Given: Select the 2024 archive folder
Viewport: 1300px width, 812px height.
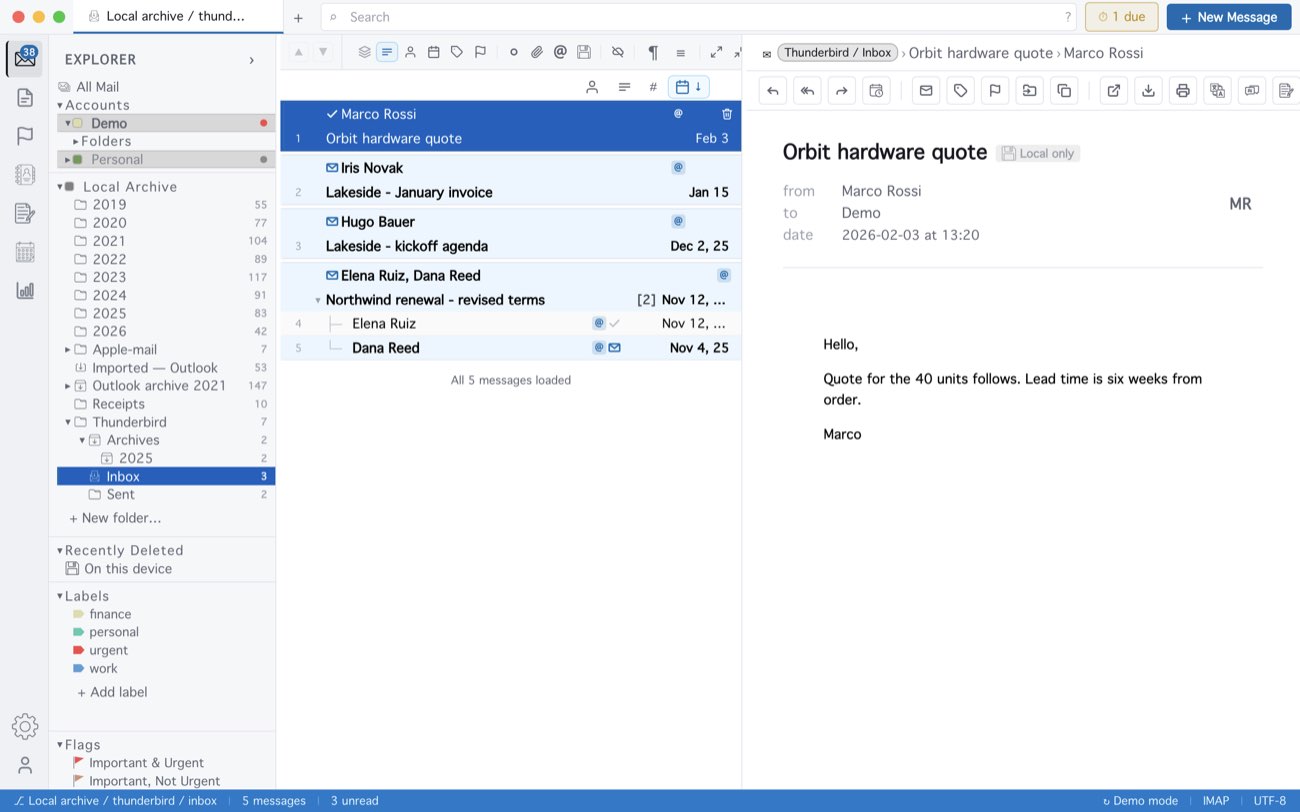Looking at the screenshot, I should (165, 295).
